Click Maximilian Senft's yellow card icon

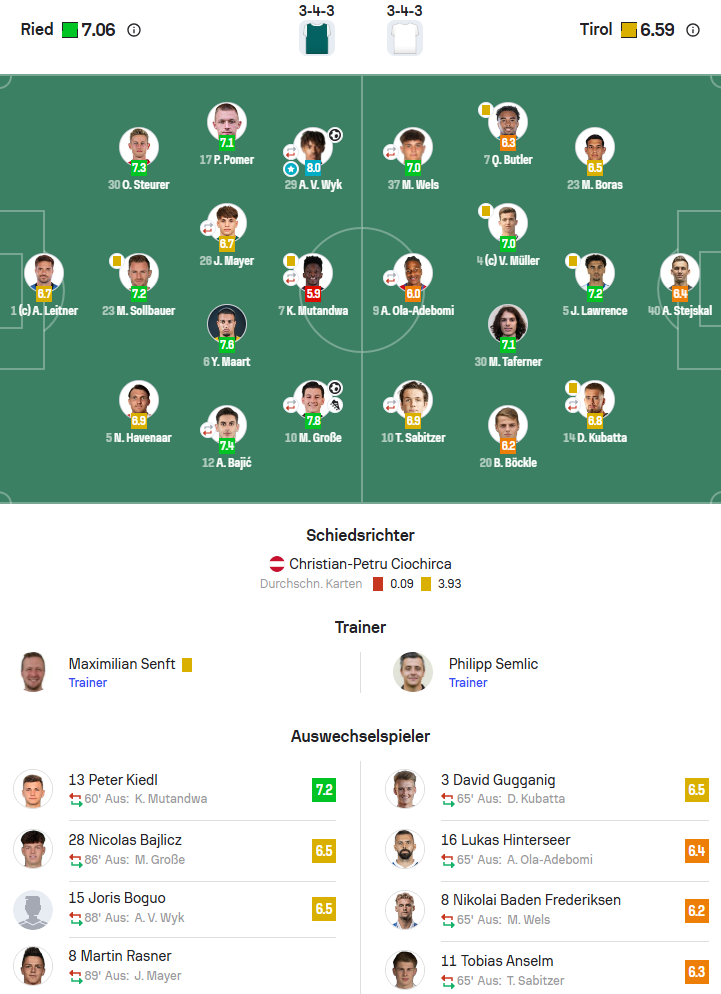pyautogui.click(x=187, y=664)
